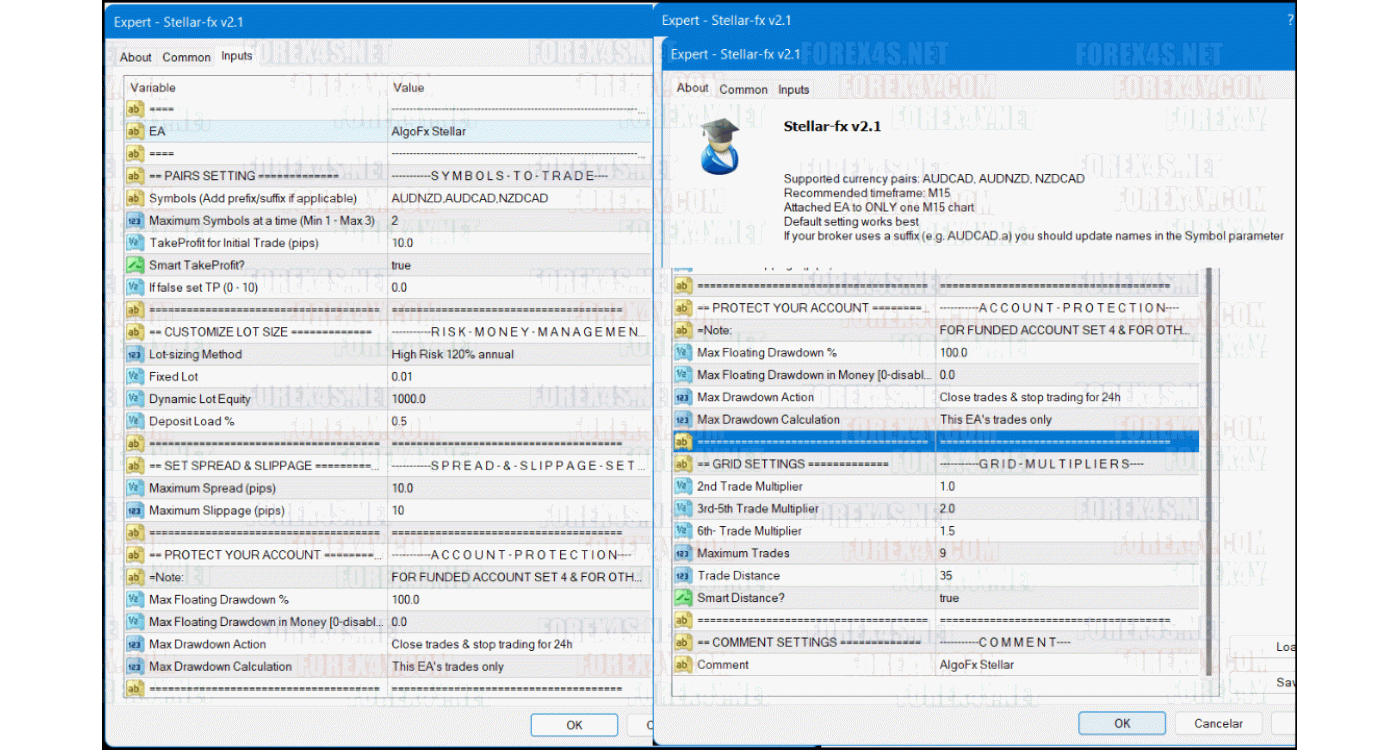Click the integer icon beside Maximum Symbols
This screenshot has height=750, width=1400.
pyautogui.click(x=135, y=220)
